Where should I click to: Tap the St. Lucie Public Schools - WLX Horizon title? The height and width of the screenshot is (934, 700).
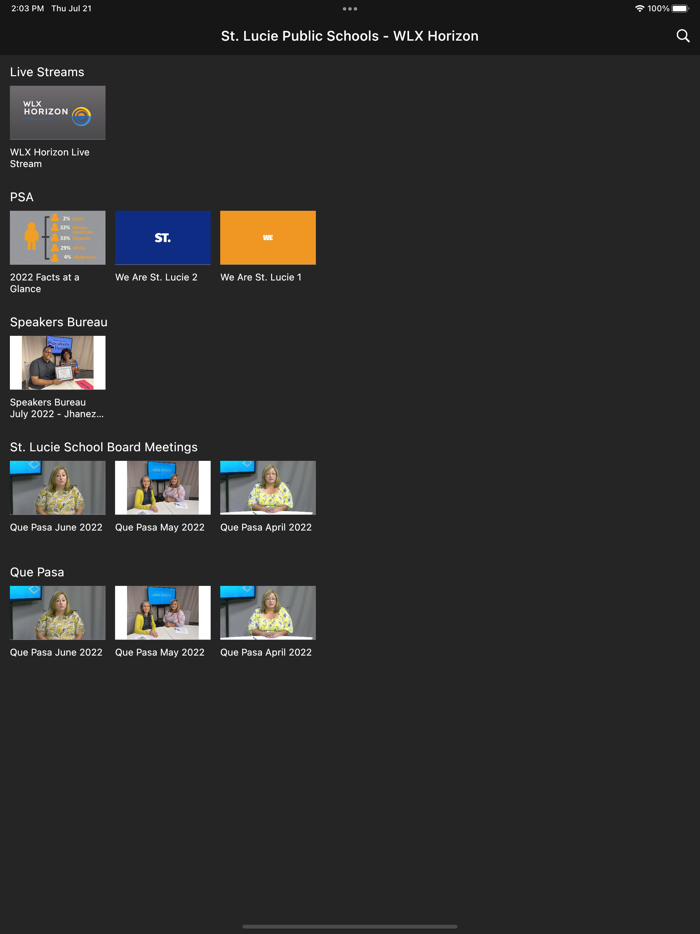click(x=350, y=36)
